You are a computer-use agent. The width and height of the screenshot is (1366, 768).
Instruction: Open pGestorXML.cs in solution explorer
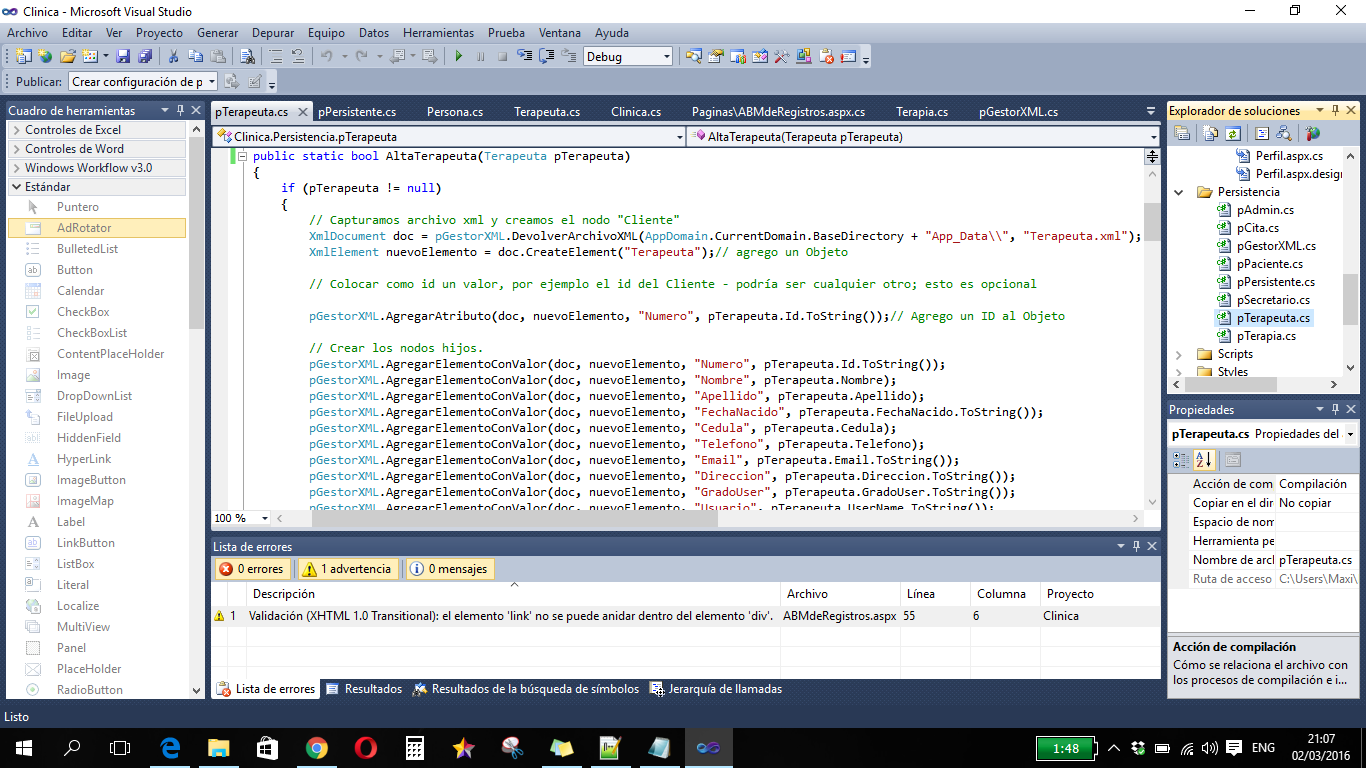click(x=1275, y=246)
